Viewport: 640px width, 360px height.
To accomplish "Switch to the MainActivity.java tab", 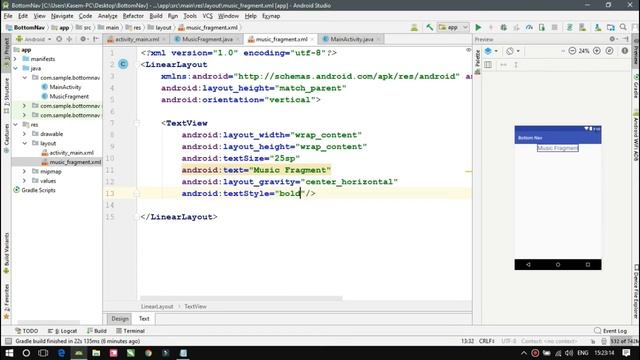I will click(x=351, y=39).
